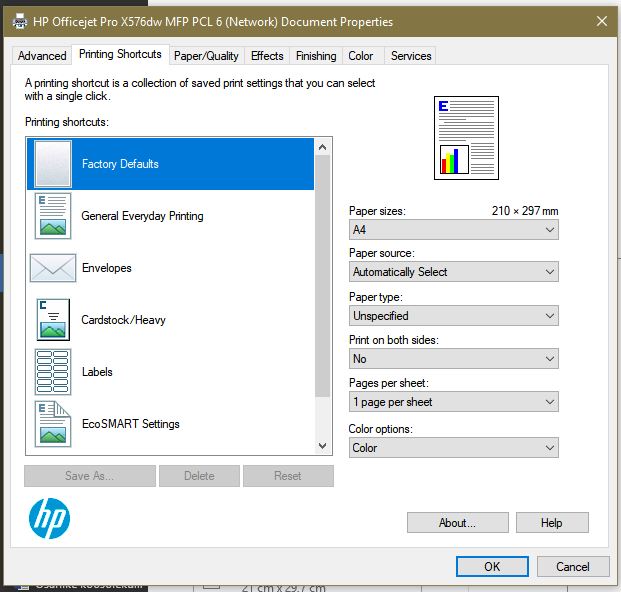Click the General Everyday Printing page icon
This screenshot has width=621, height=592.
click(x=53, y=216)
